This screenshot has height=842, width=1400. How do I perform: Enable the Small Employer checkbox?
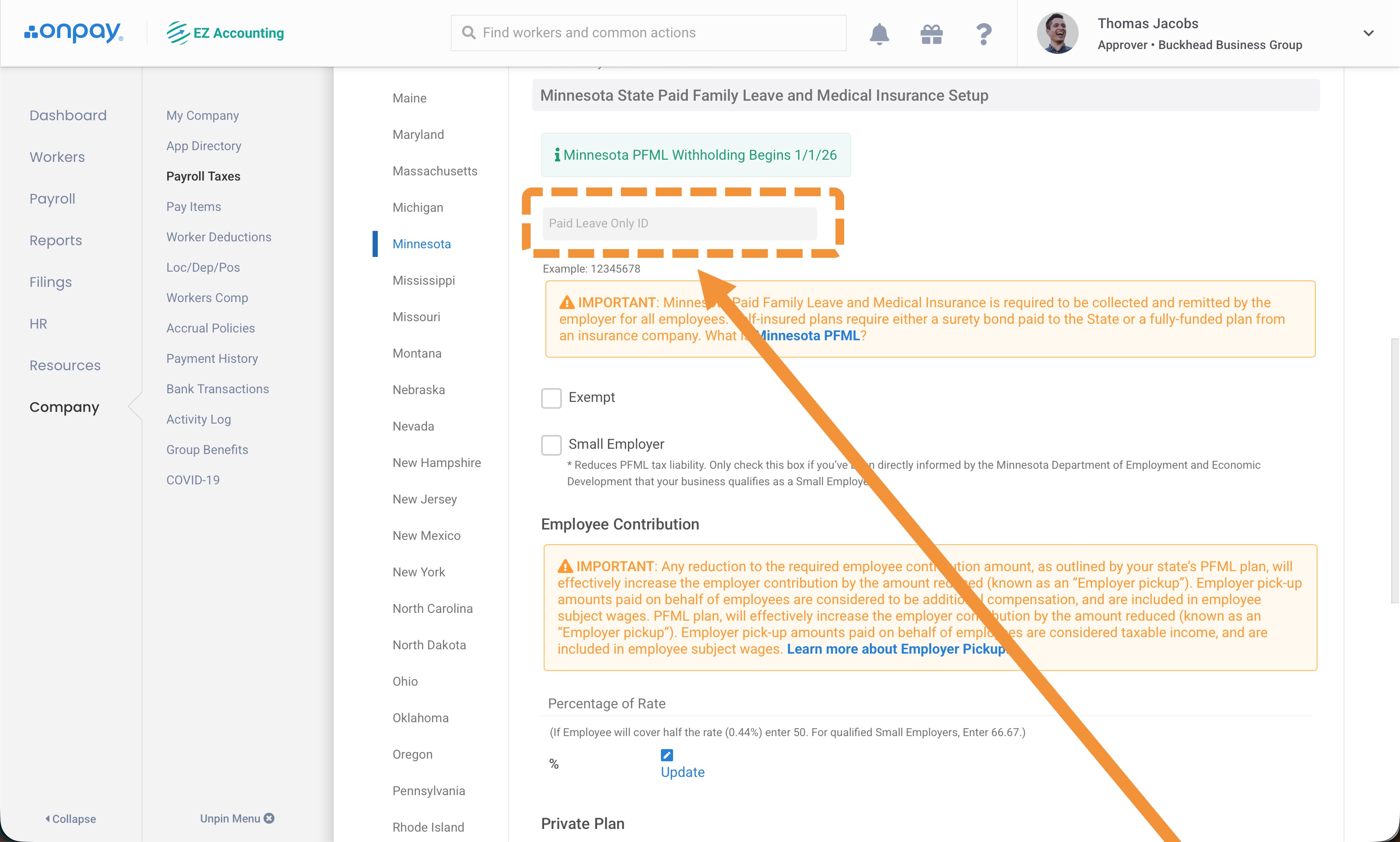coord(551,445)
